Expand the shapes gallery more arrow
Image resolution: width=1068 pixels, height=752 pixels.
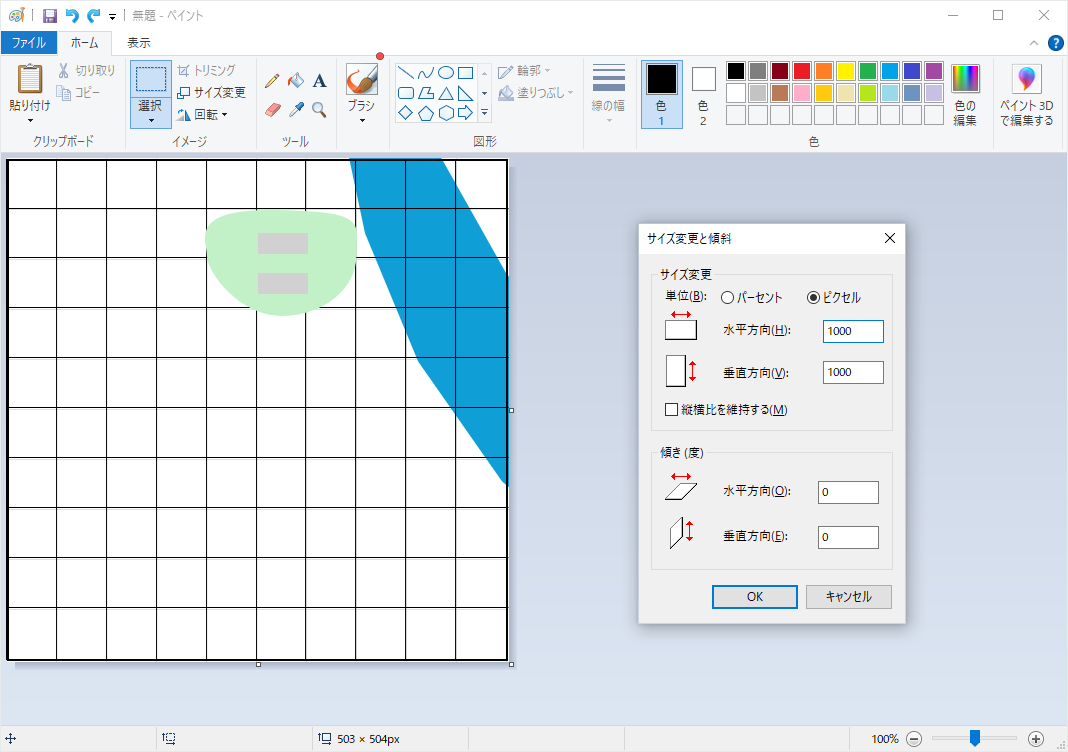pos(484,113)
